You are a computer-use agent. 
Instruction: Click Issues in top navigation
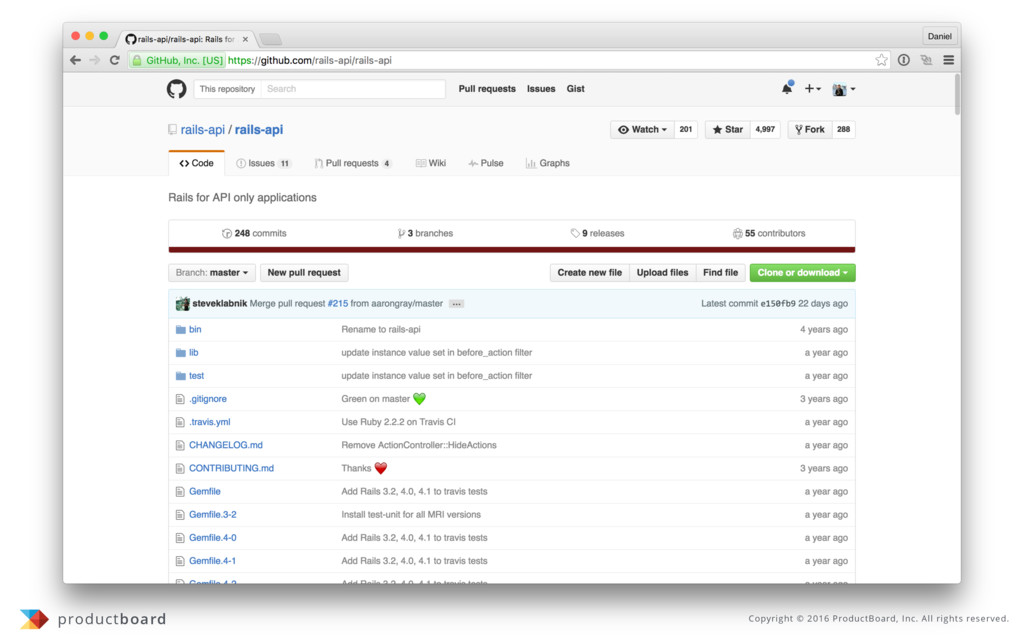click(541, 89)
